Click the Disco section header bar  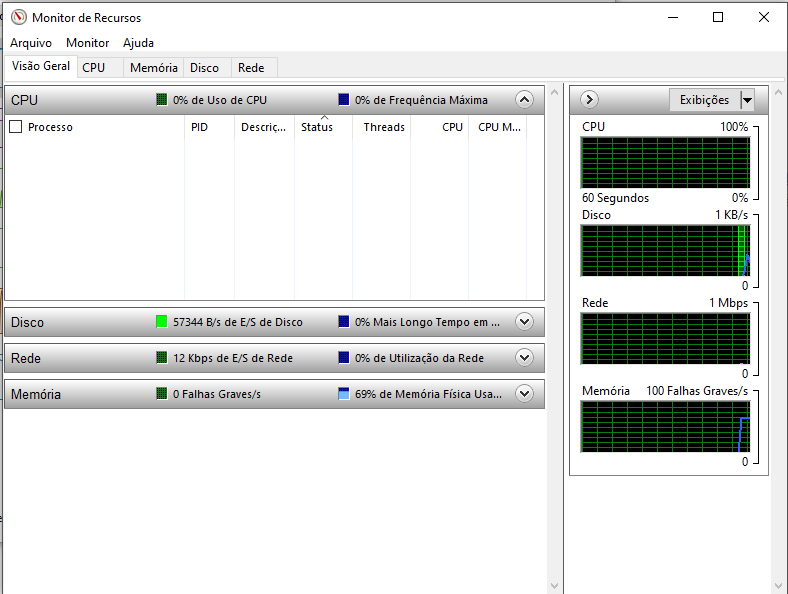click(274, 322)
